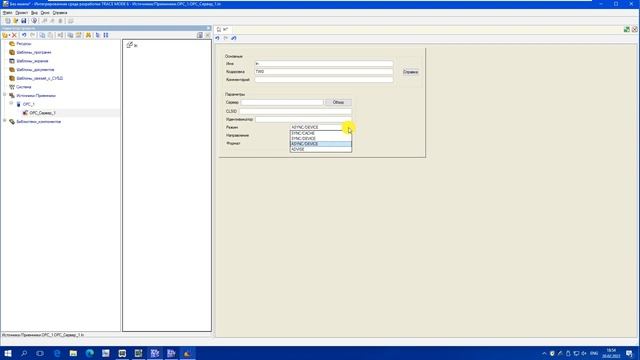The image size is (640, 360).
Task: Click the Имя name field
Action: click(x=324, y=64)
